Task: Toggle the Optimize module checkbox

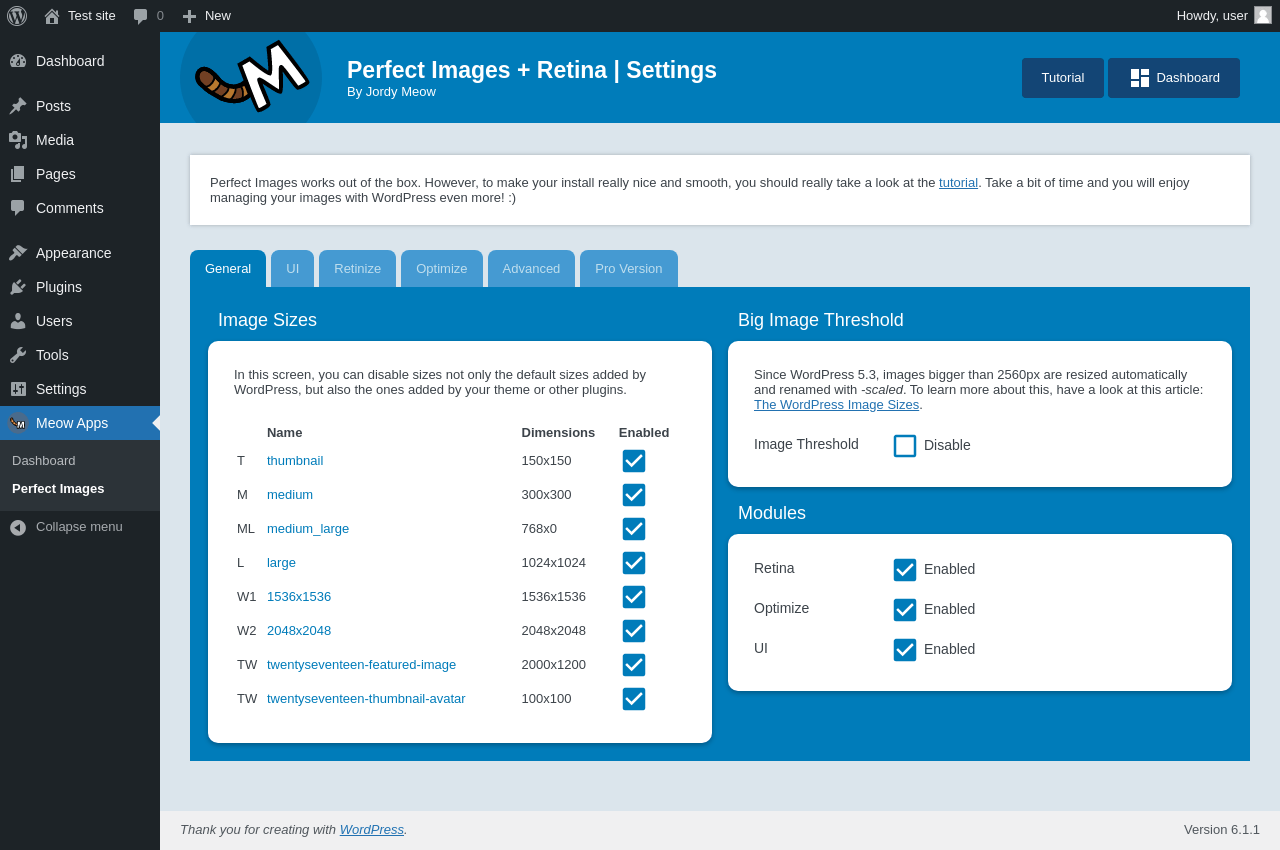Action: [x=905, y=610]
